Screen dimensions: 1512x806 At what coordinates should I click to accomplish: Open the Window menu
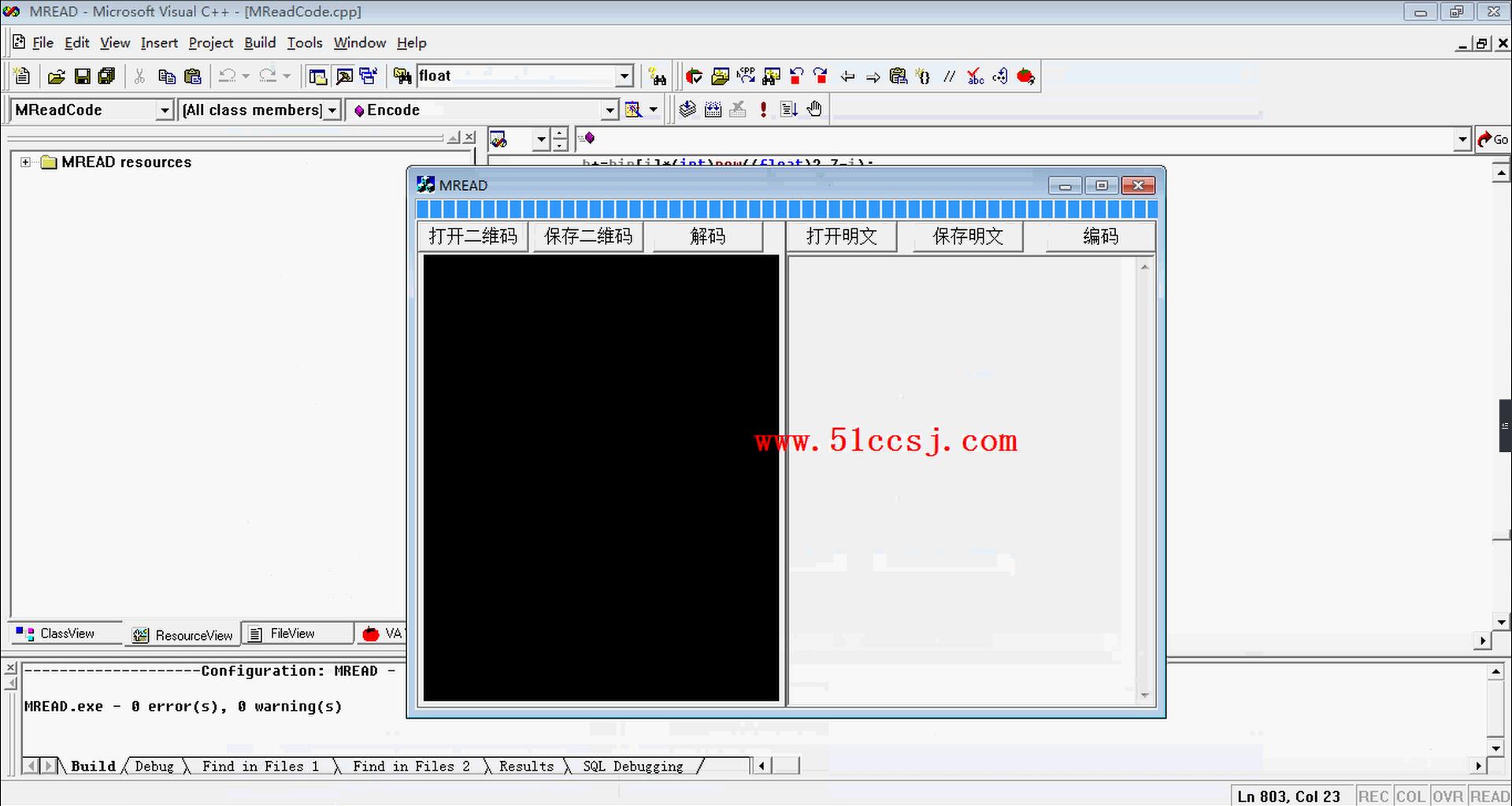[x=360, y=43]
